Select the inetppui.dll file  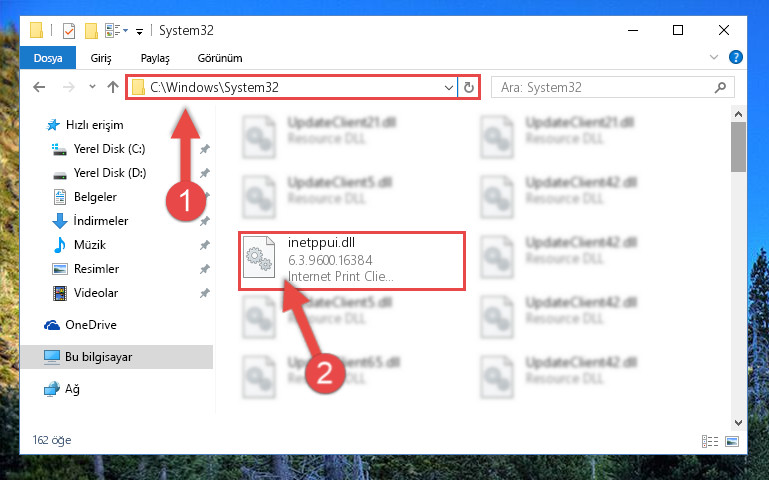coord(352,261)
